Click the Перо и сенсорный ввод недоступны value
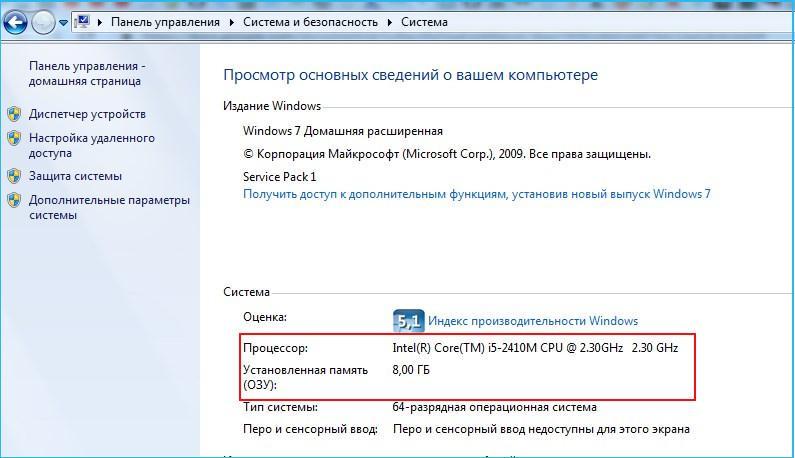Screen dimensions: 795x458 click(541, 429)
